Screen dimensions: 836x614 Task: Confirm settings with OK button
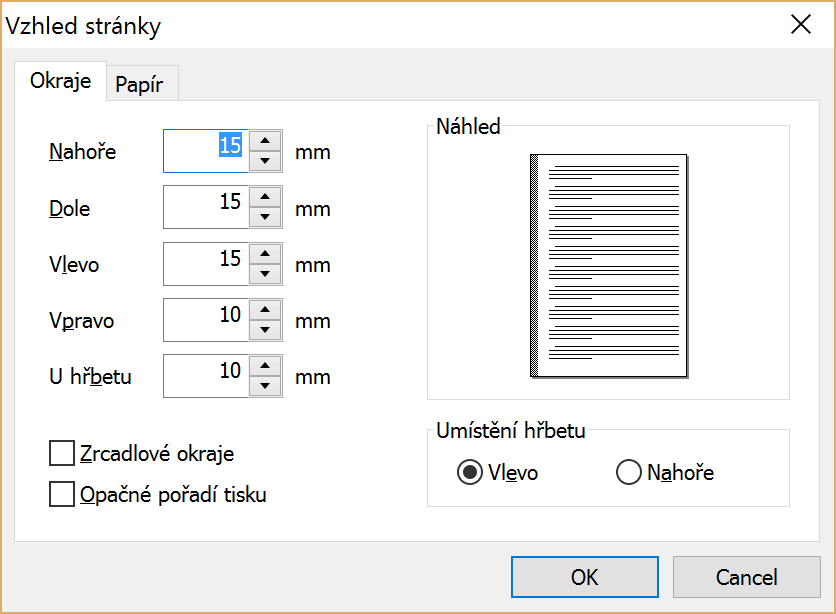click(x=585, y=577)
